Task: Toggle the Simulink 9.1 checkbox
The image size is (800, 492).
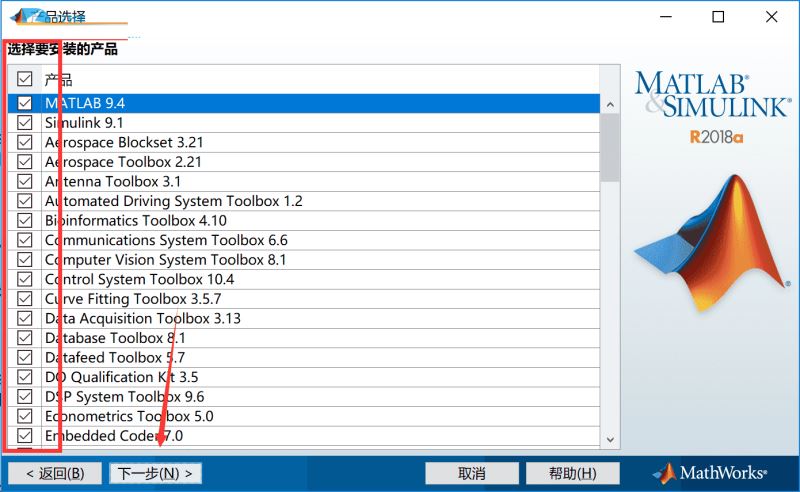Action: click(24, 122)
